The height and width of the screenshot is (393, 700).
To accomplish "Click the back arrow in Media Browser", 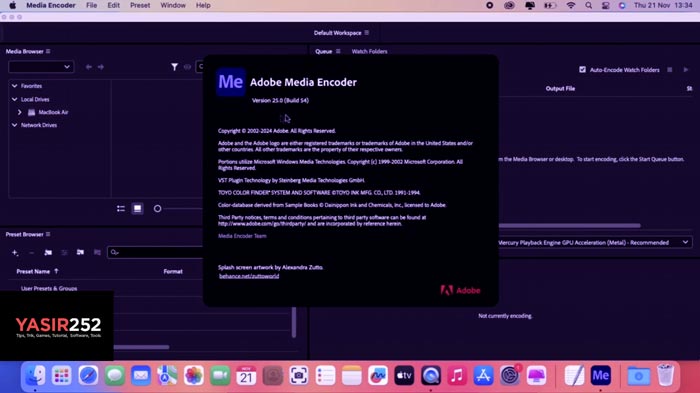I will pyautogui.click(x=89, y=67).
